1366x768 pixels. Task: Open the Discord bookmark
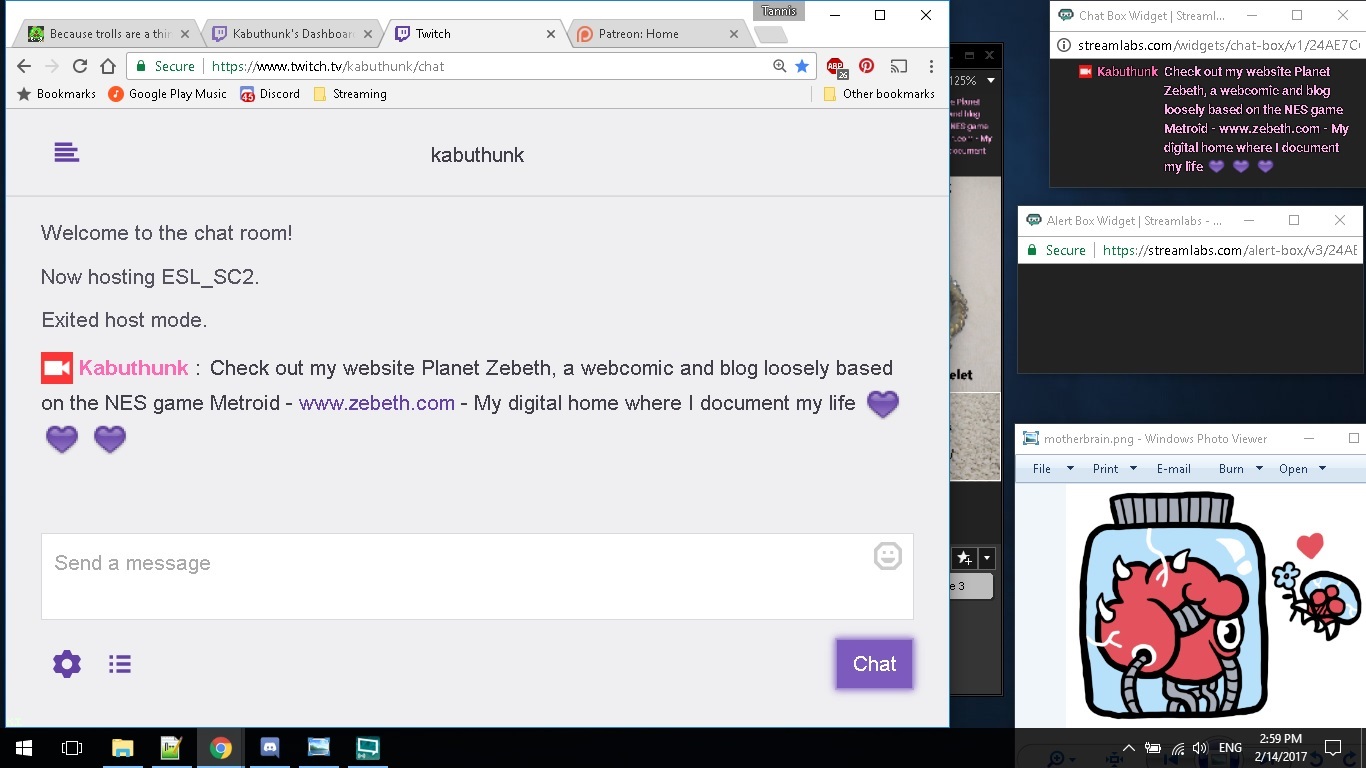[x=270, y=94]
